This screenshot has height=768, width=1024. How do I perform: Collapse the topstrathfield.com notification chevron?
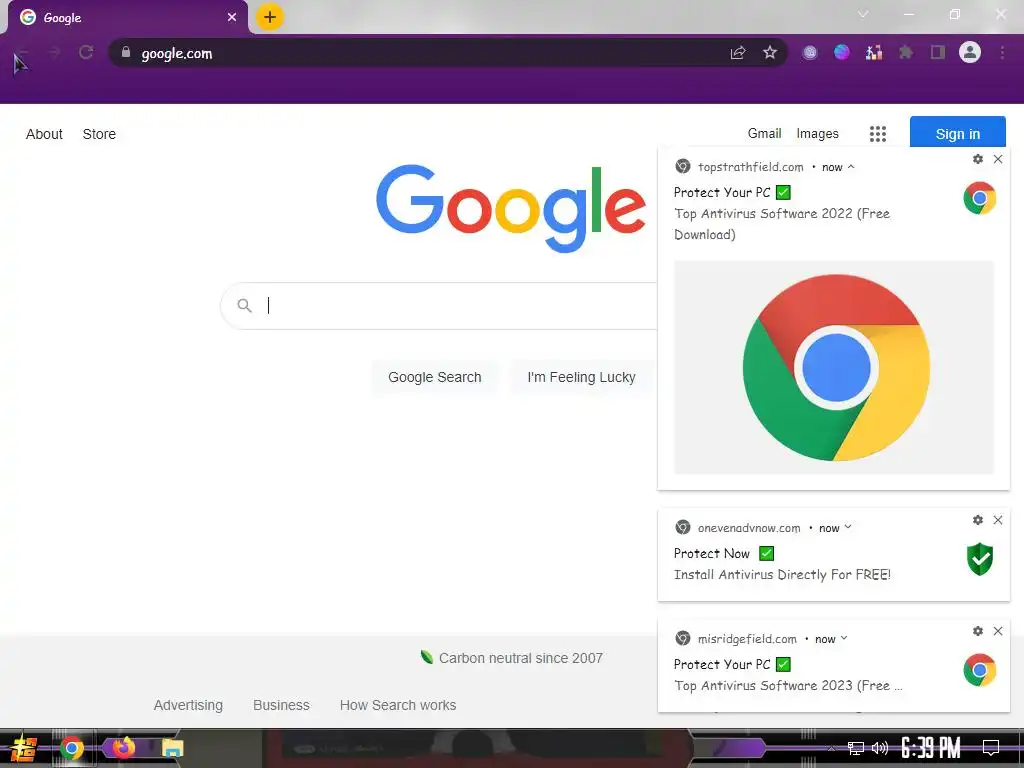pyautogui.click(x=851, y=167)
